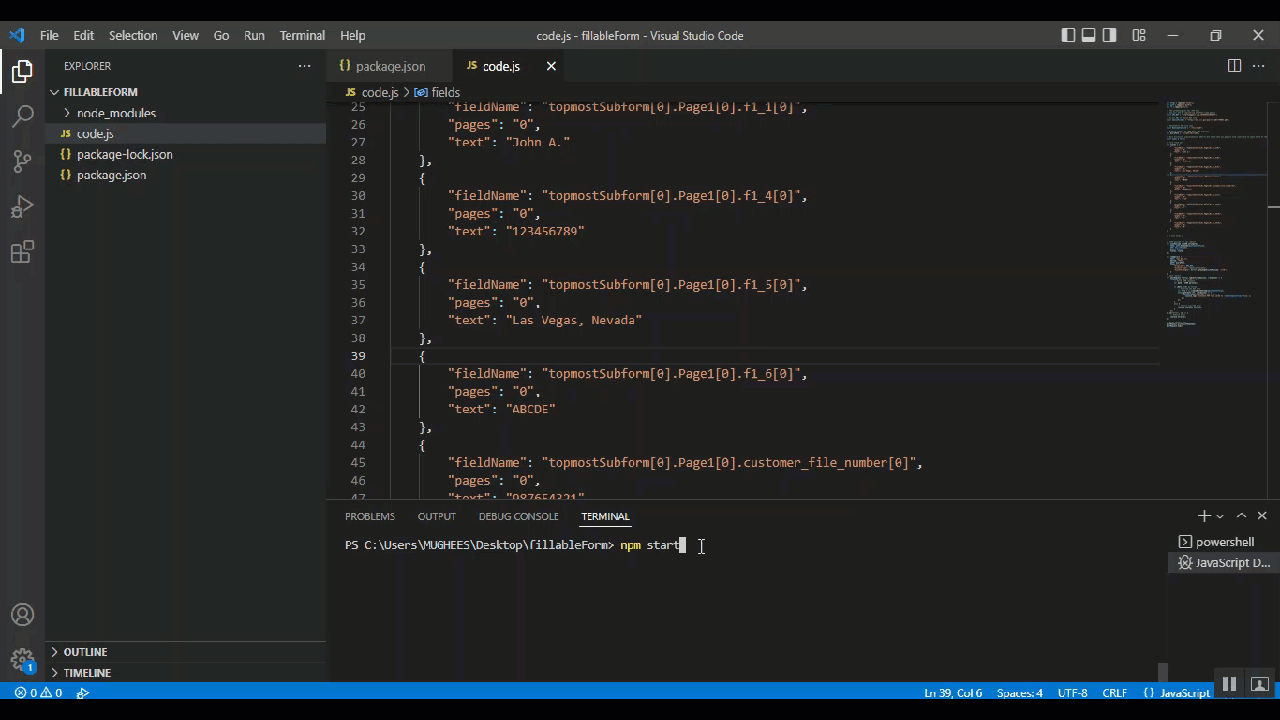Open the File menu
This screenshot has width=1280, height=720.
coord(49,35)
